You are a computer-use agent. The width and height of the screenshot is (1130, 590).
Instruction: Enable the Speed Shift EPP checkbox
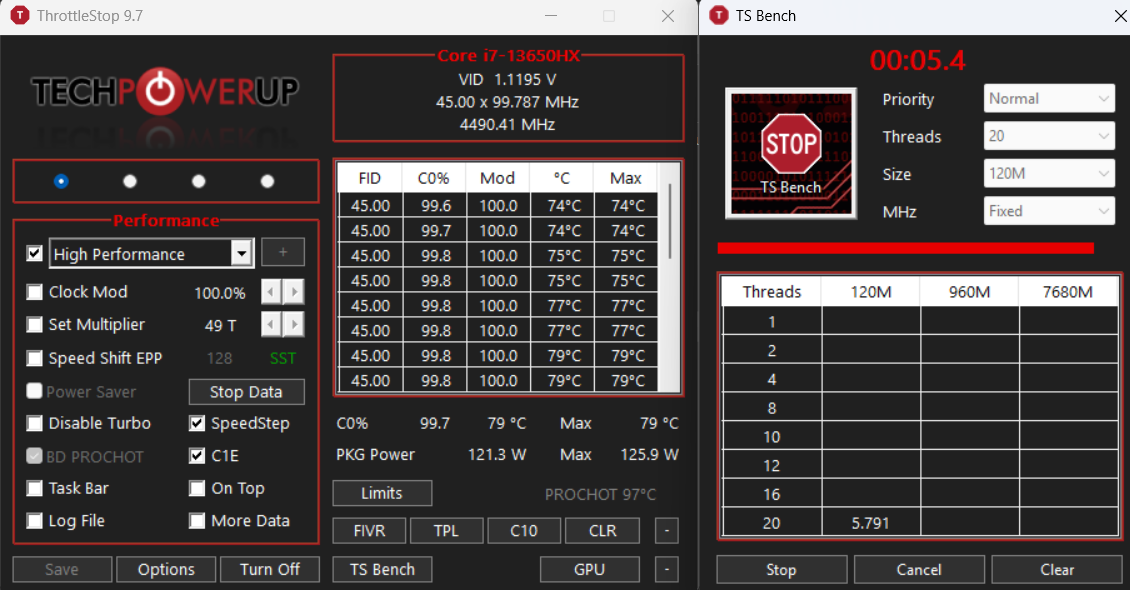[x=34, y=358]
